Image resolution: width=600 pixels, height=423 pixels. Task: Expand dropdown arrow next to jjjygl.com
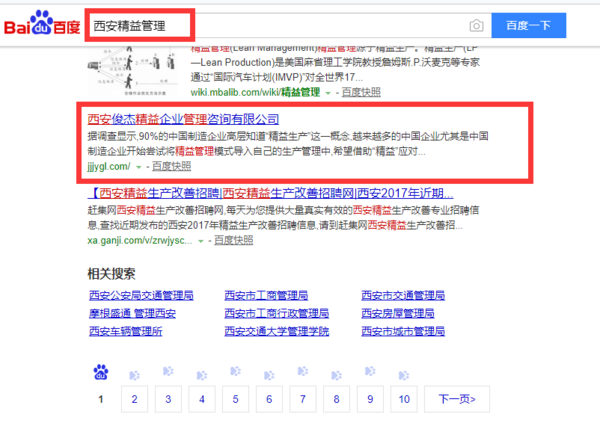pyautogui.click(x=139, y=167)
